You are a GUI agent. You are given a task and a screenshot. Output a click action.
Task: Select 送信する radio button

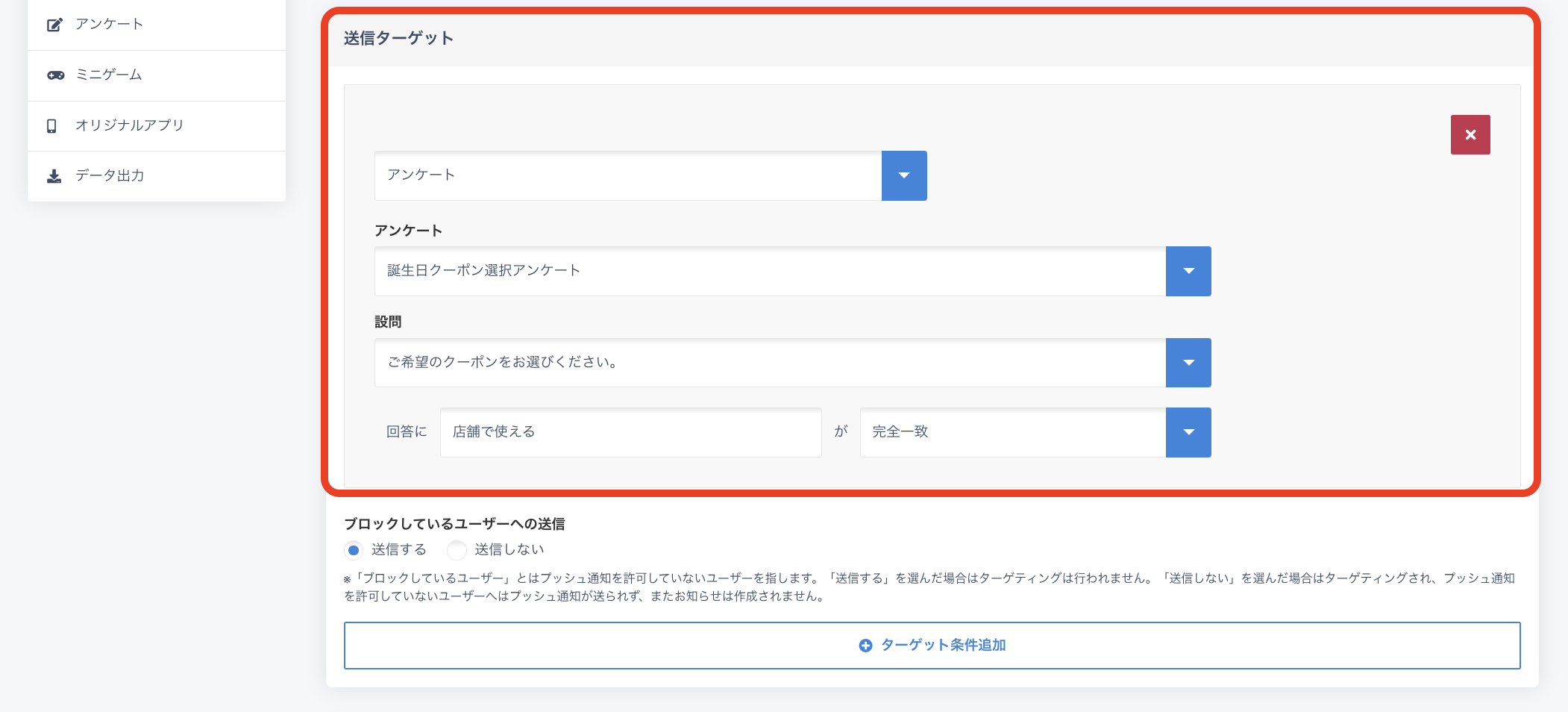[354, 550]
